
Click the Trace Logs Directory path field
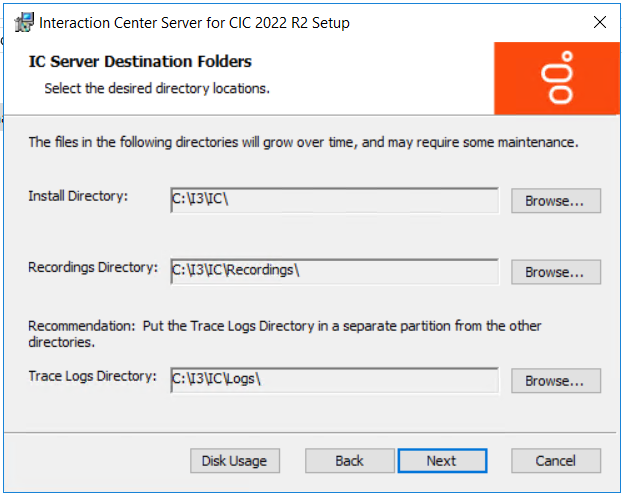[x=334, y=381]
